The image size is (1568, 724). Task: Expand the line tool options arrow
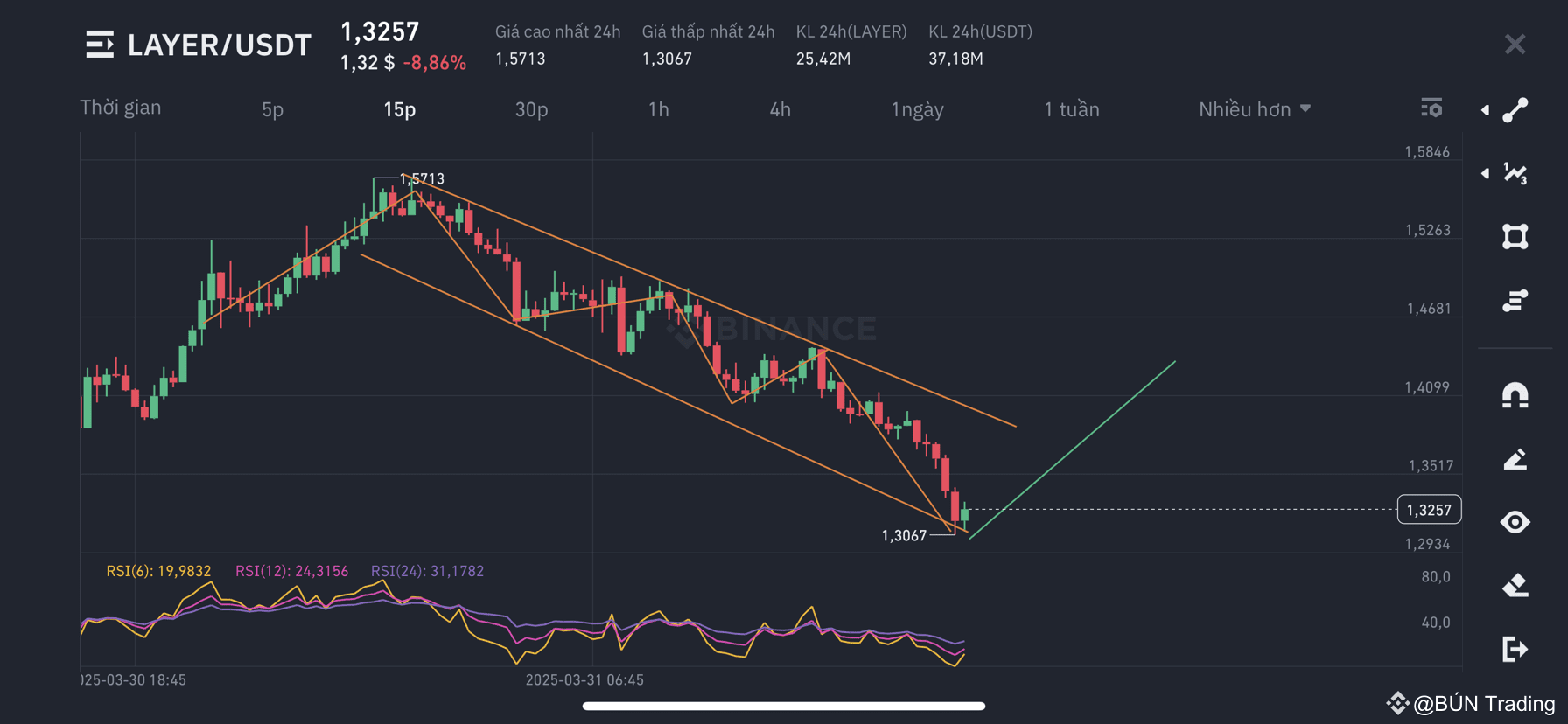point(1485,110)
